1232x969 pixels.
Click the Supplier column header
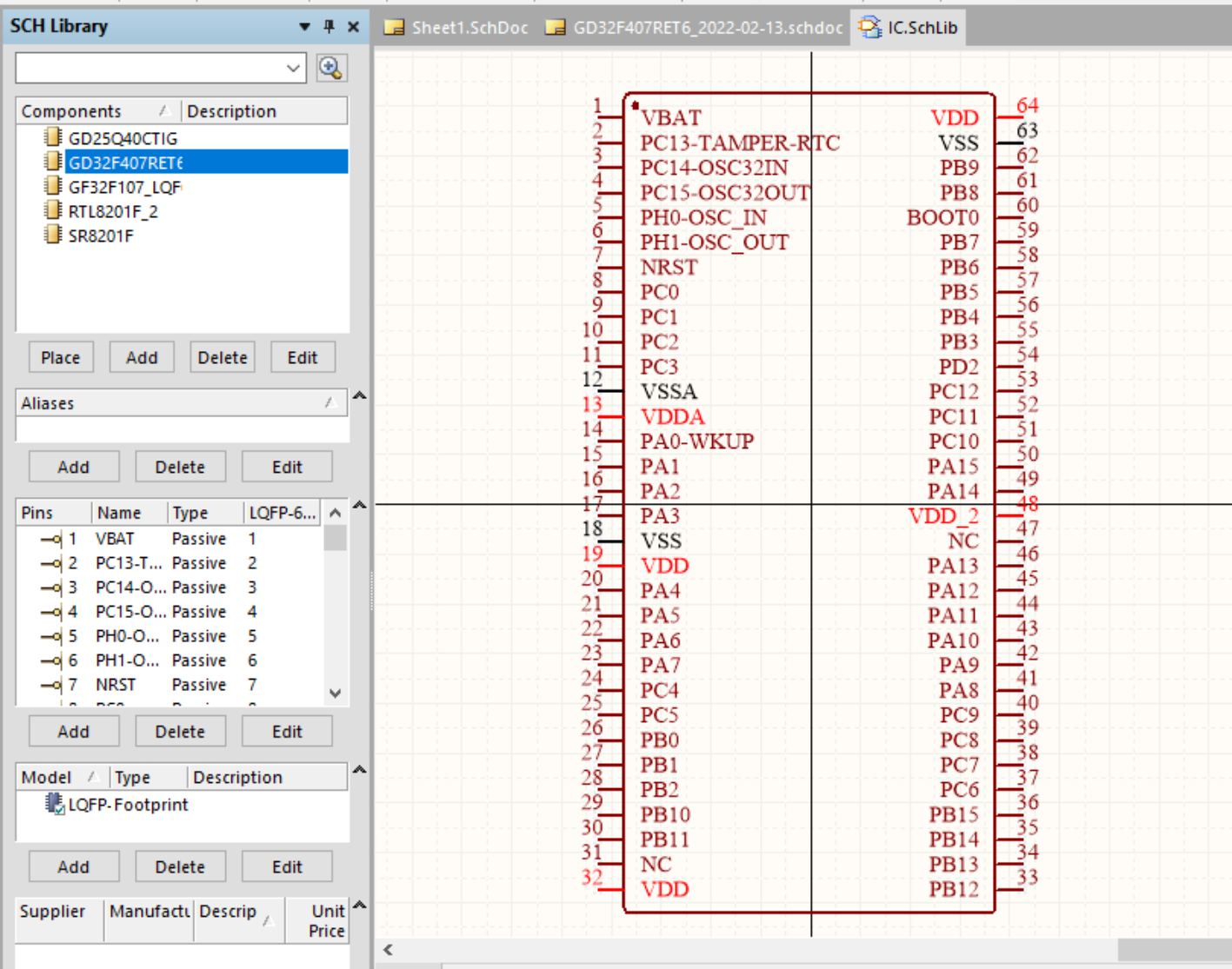click(59, 920)
